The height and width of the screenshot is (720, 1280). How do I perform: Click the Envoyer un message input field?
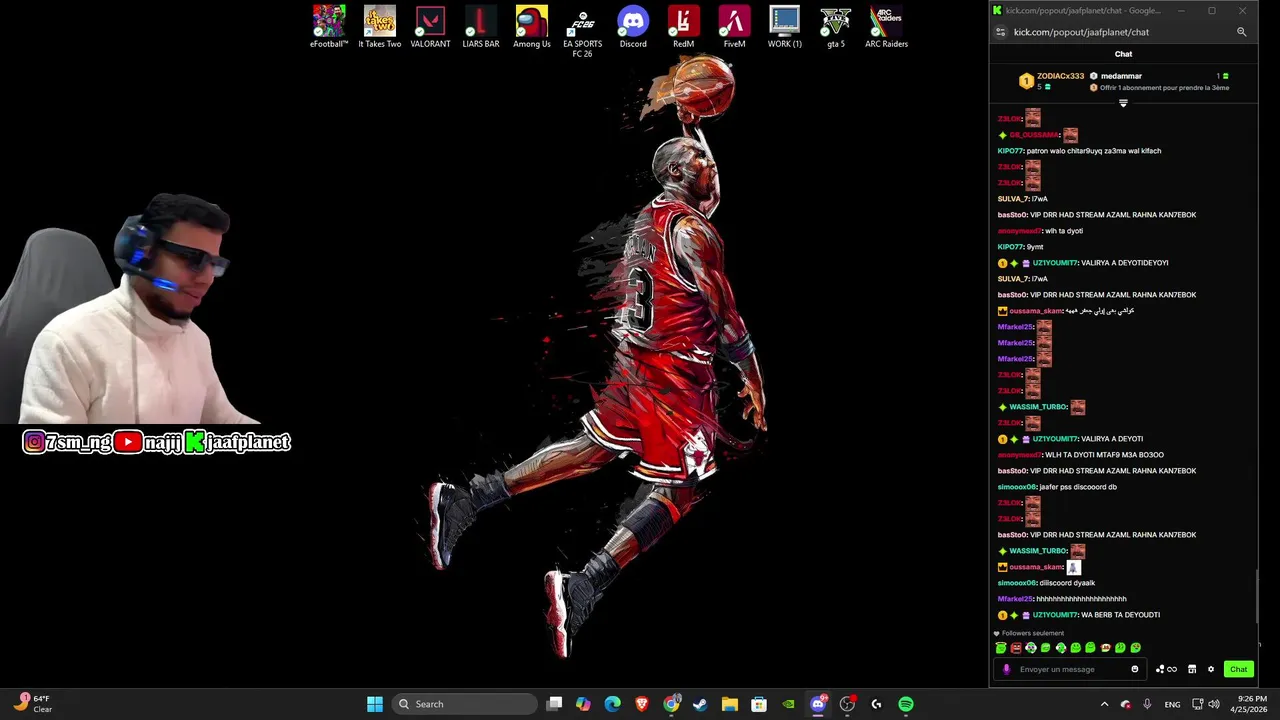click(x=1072, y=669)
